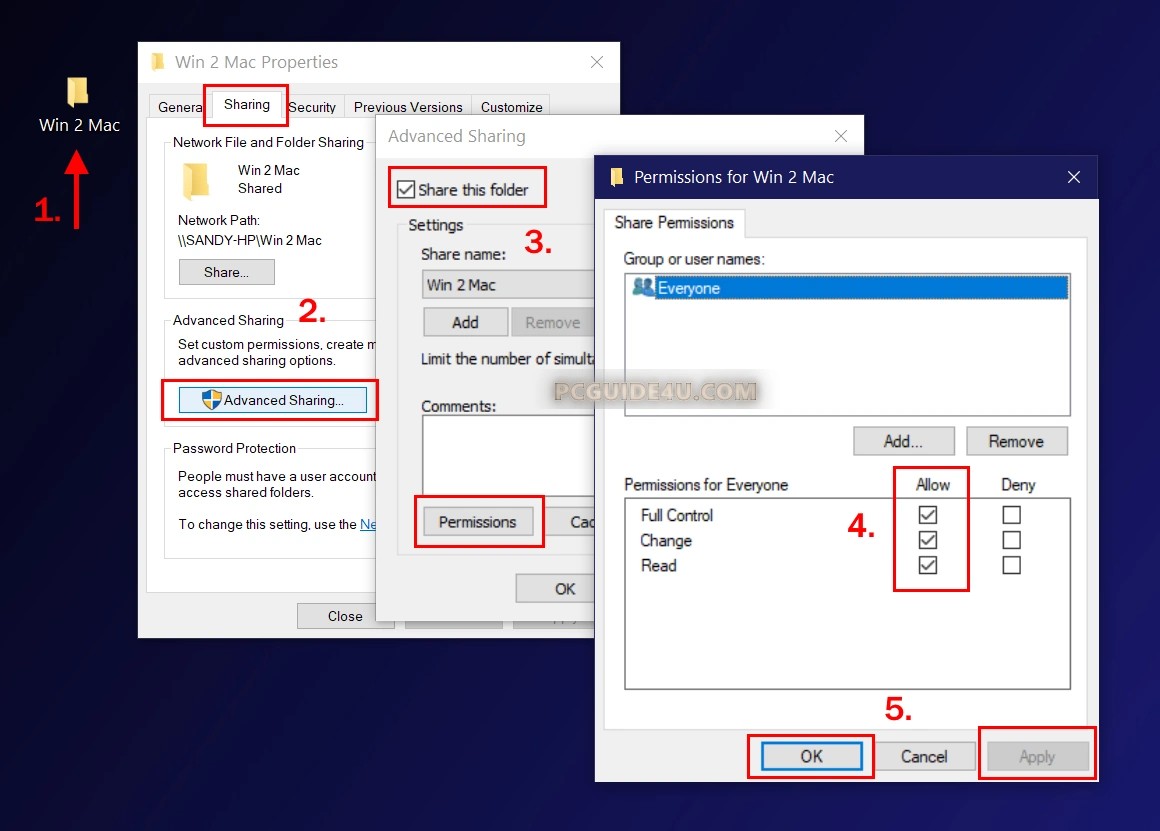Open the Security tab

(312, 107)
